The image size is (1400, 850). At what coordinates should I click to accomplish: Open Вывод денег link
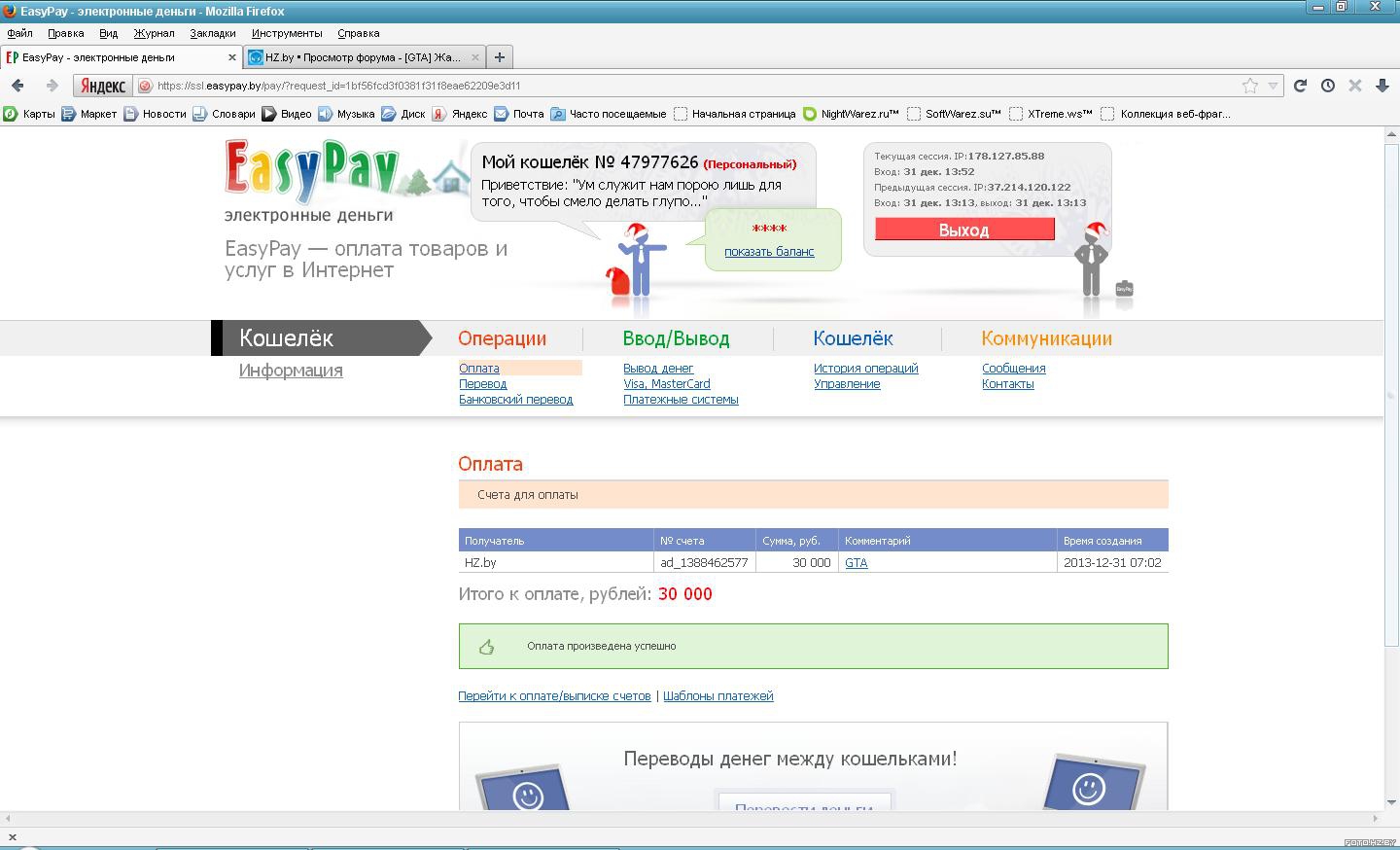(658, 369)
